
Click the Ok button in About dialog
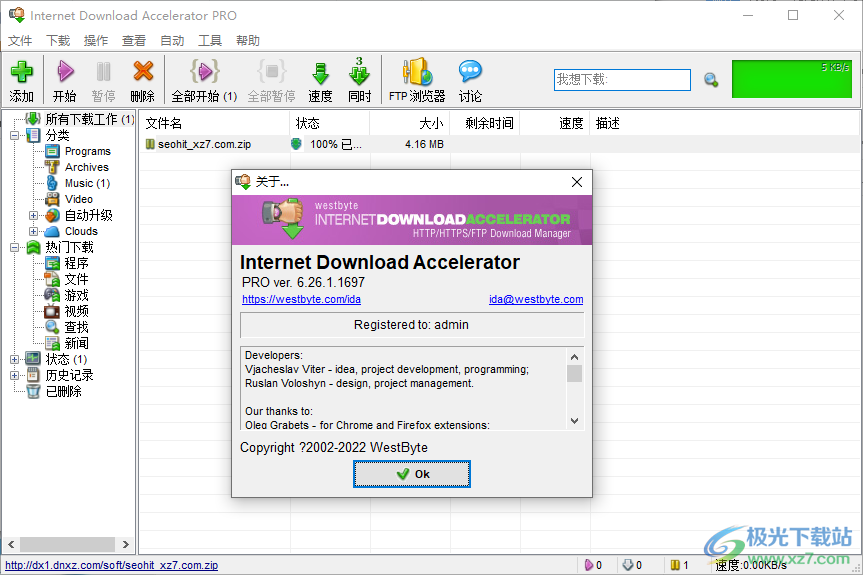(x=412, y=474)
